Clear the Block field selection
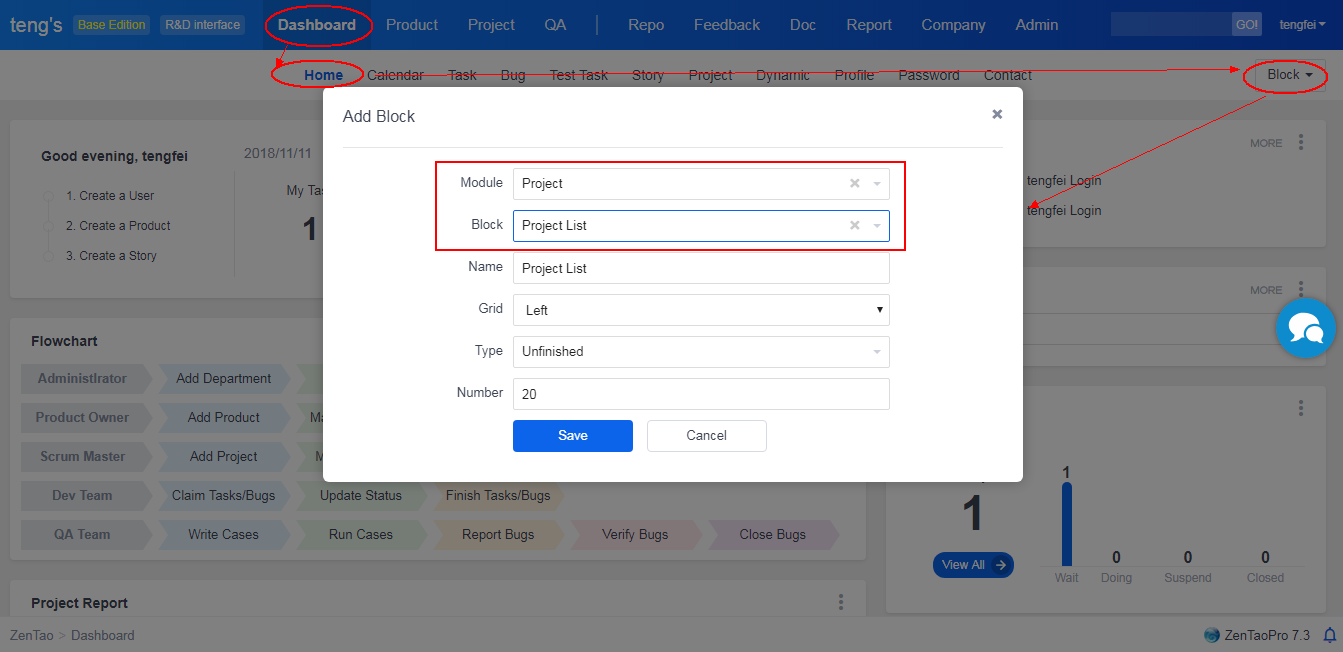This screenshot has height=652, width=1343. click(854, 225)
